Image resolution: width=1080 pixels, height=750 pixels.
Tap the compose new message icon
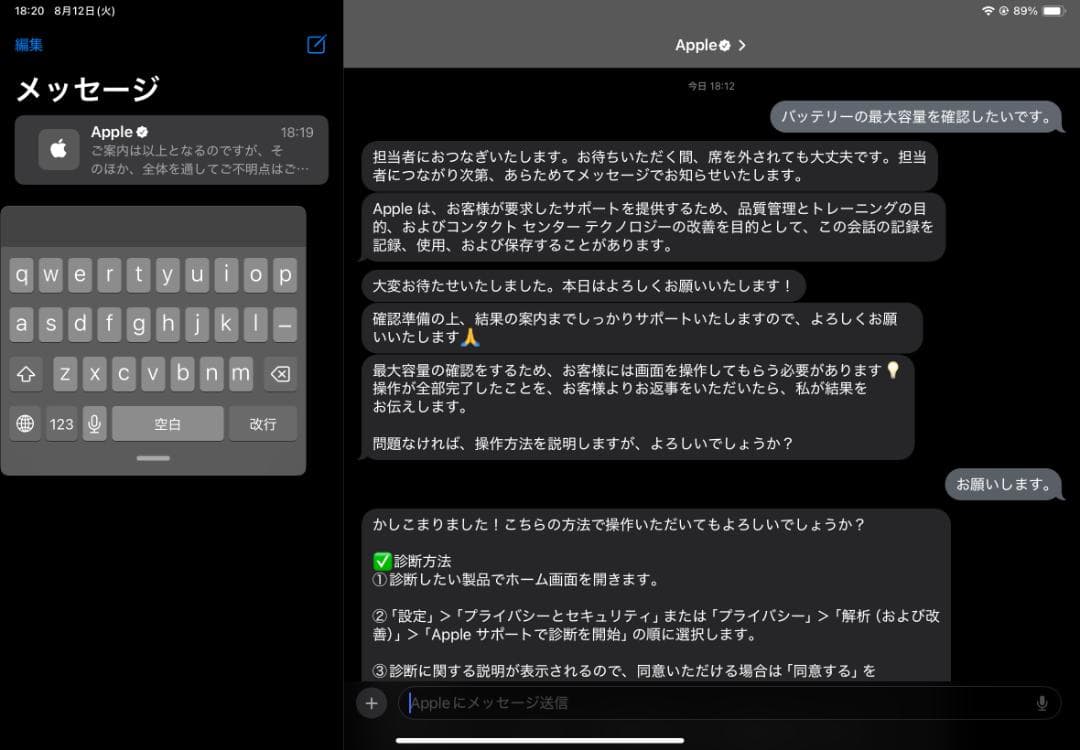pyautogui.click(x=315, y=45)
